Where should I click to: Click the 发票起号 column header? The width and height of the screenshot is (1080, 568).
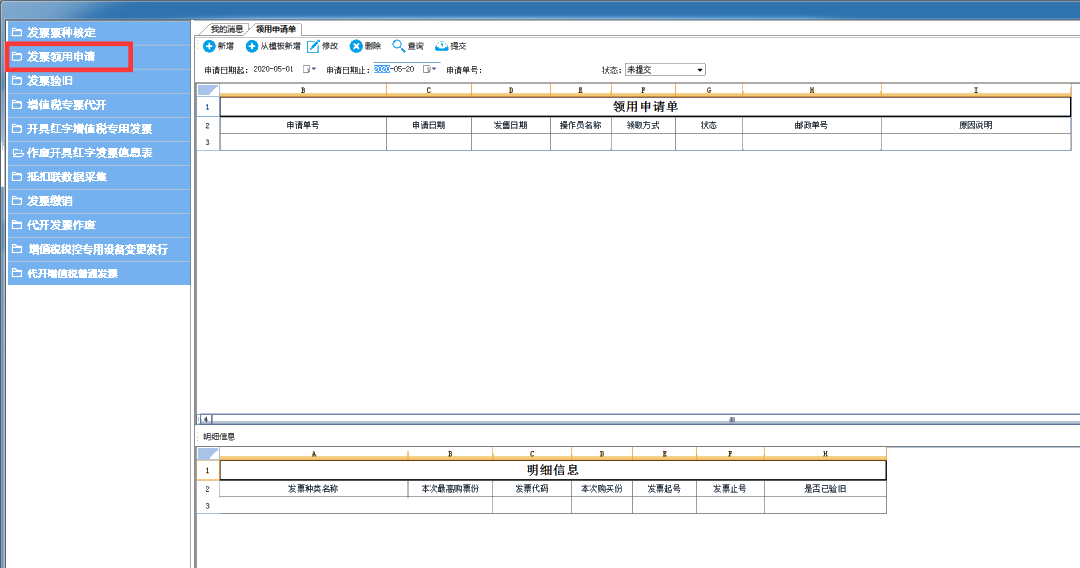point(664,489)
